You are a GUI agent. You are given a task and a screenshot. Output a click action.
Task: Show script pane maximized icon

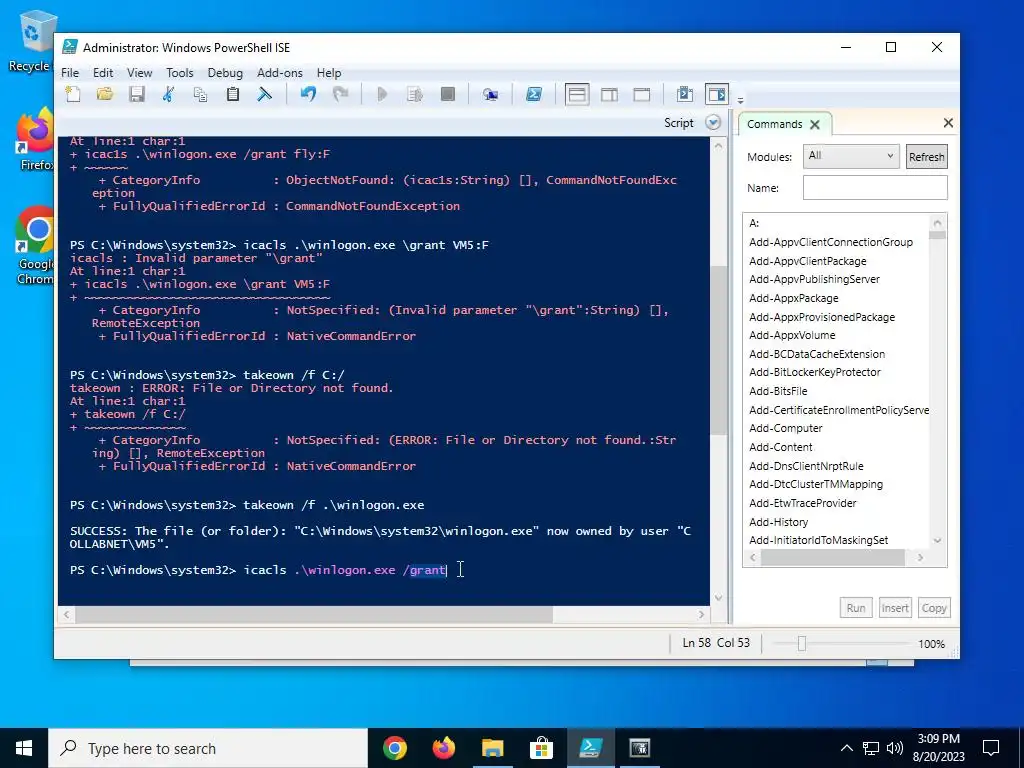(641, 94)
